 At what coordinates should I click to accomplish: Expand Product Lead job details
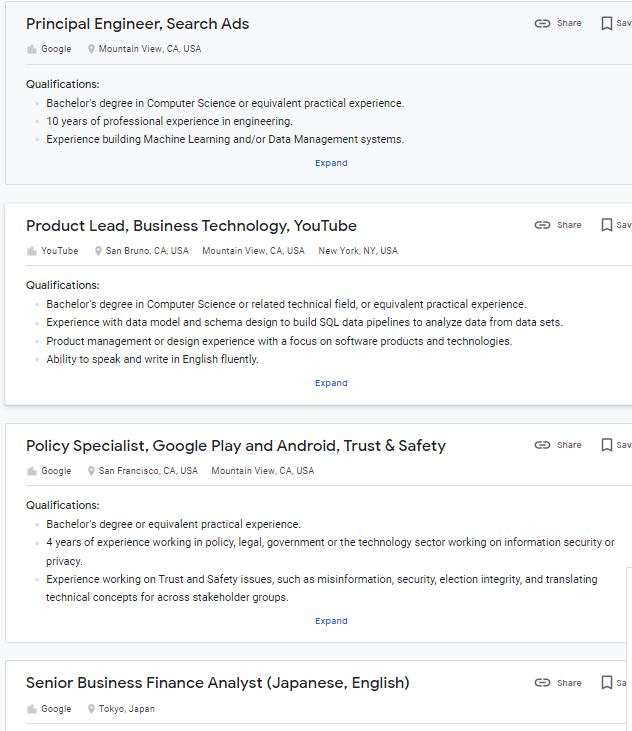(x=331, y=383)
